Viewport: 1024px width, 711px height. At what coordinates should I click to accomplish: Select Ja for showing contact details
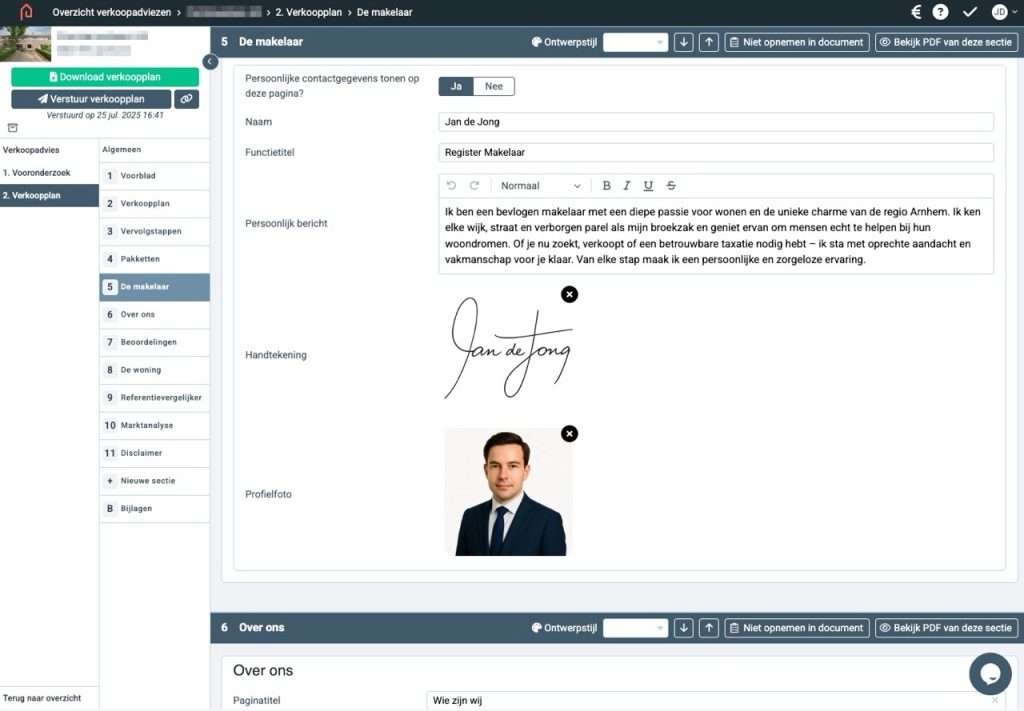pyautogui.click(x=456, y=86)
